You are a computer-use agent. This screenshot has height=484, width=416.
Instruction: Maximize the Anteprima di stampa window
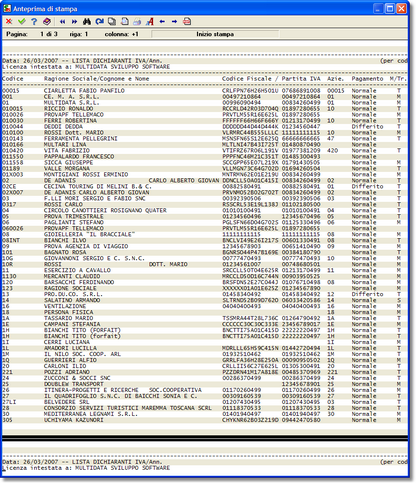click(390, 8)
